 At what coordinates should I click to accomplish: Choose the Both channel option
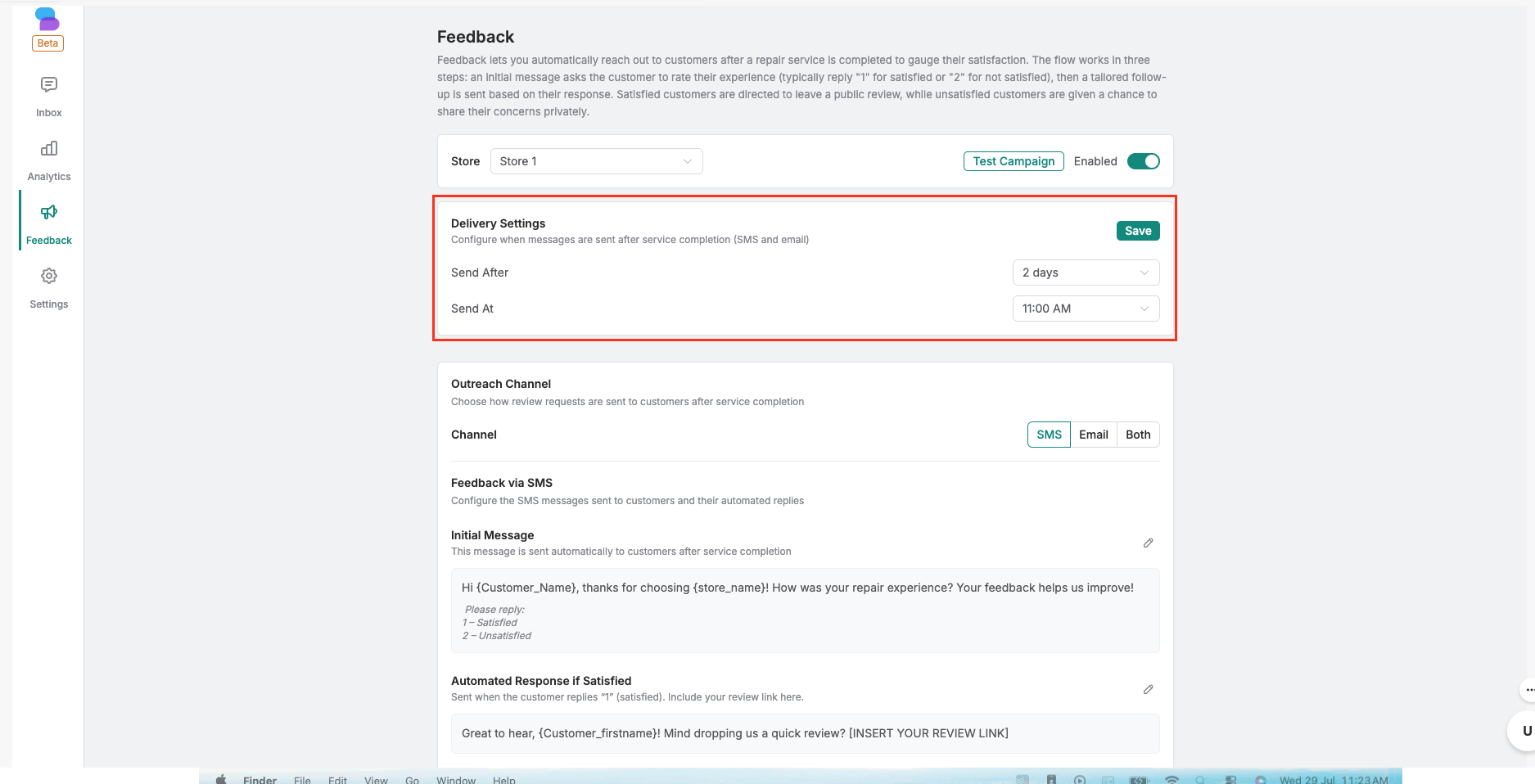(x=1138, y=435)
